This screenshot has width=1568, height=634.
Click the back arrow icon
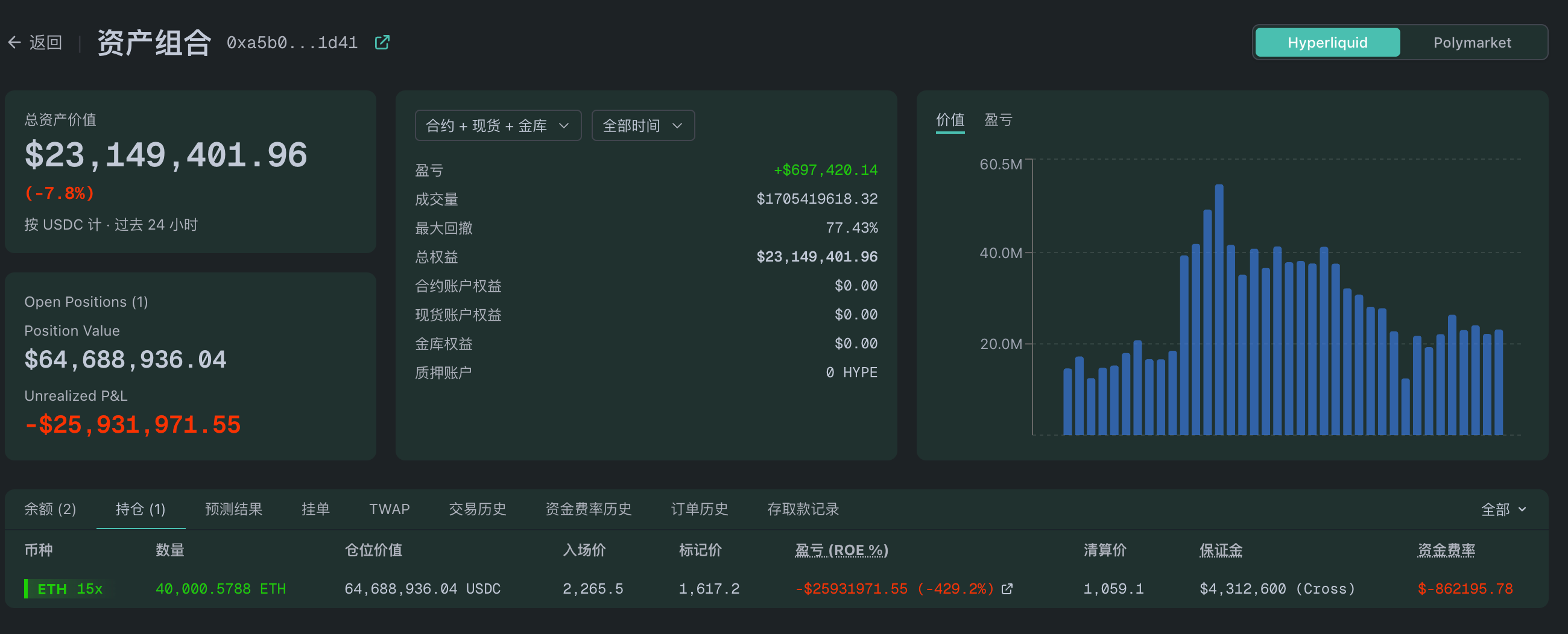pos(14,43)
